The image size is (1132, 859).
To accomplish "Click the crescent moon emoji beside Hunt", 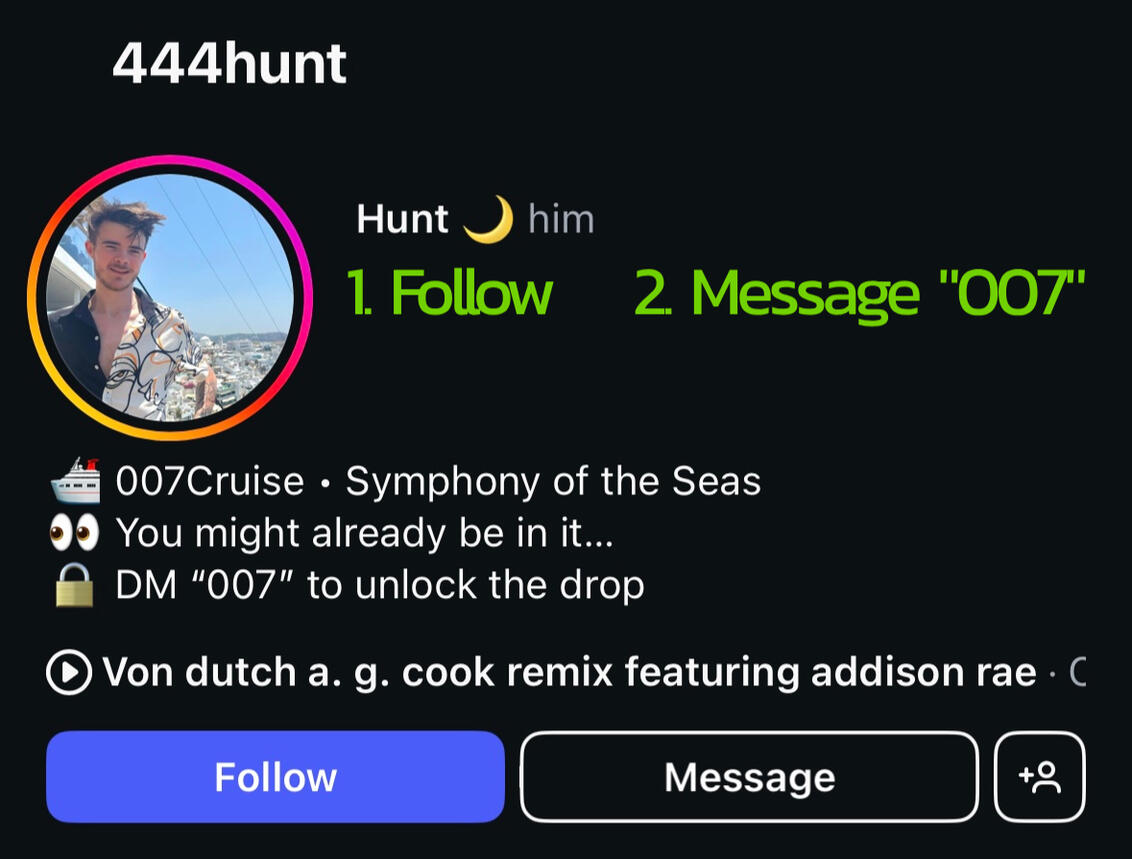I will coord(488,219).
